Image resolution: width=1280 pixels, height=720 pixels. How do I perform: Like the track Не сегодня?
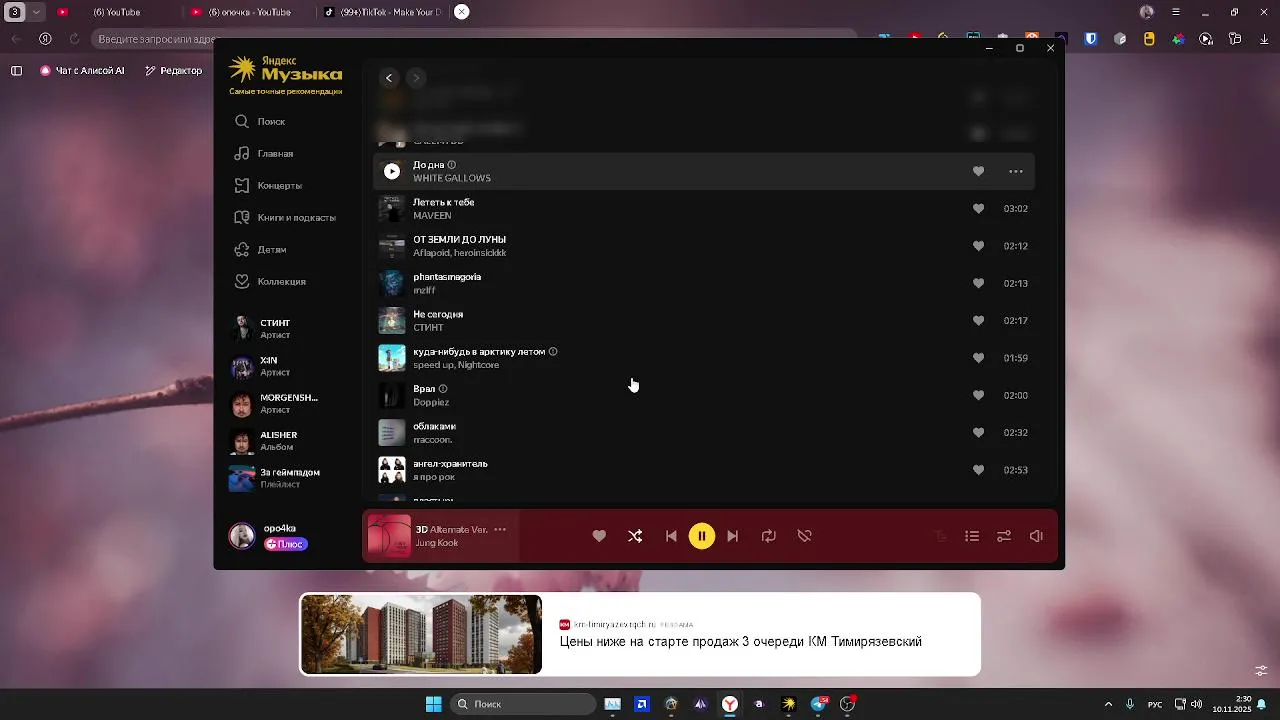[978, 320]
